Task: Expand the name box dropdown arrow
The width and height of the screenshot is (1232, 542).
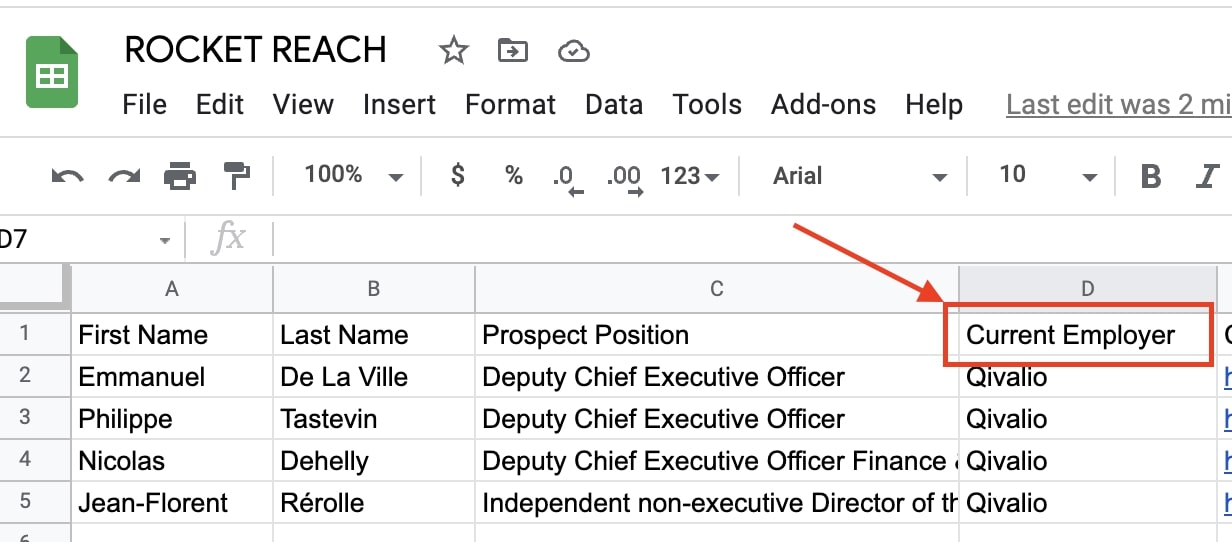Action: tap(164, 240)
